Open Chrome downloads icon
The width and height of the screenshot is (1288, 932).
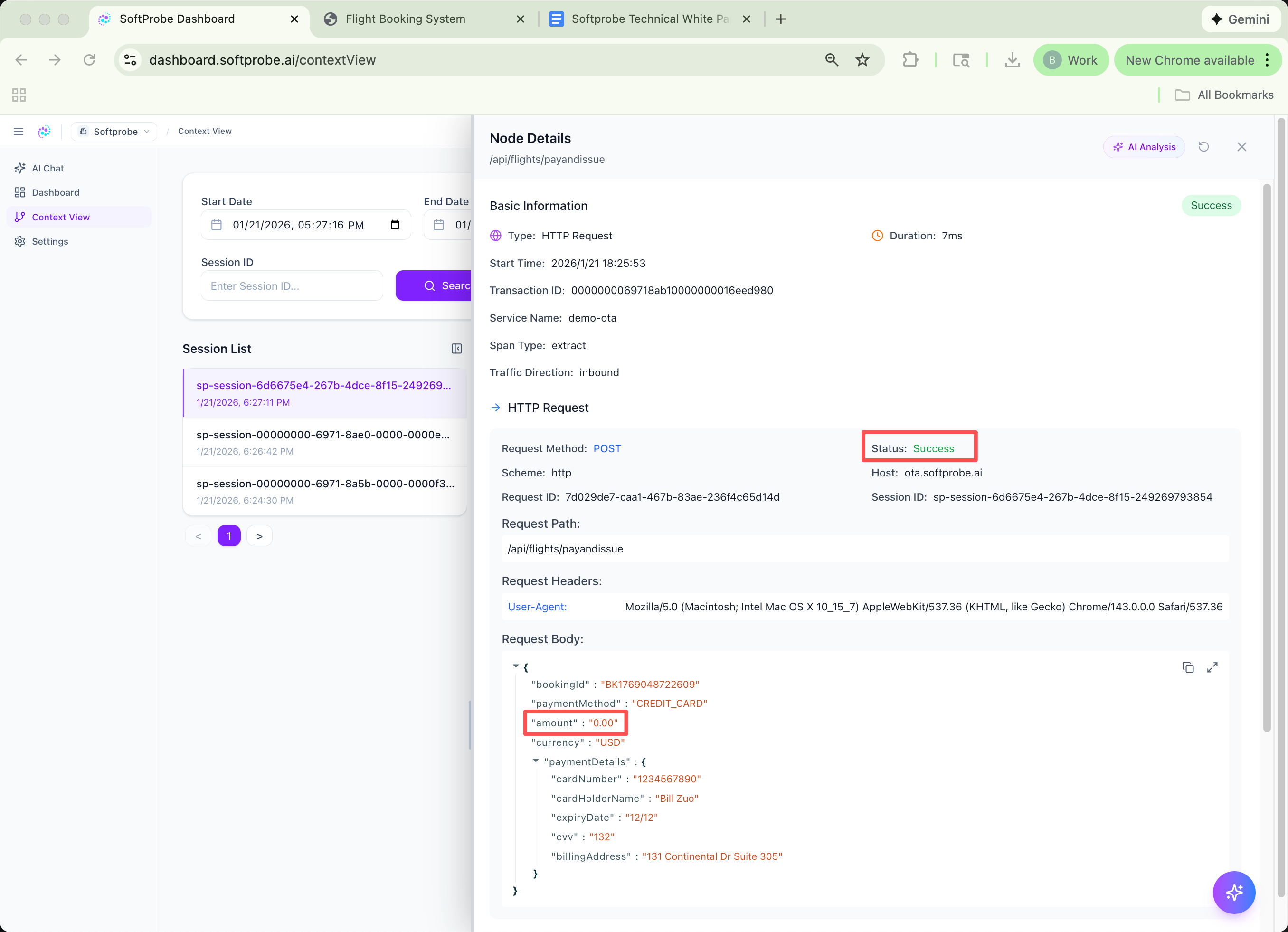pyautogui.click(x=1012, y=60)
